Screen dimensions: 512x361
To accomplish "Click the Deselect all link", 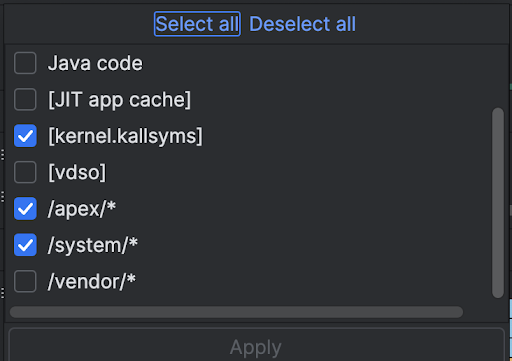I will [302, 24].
